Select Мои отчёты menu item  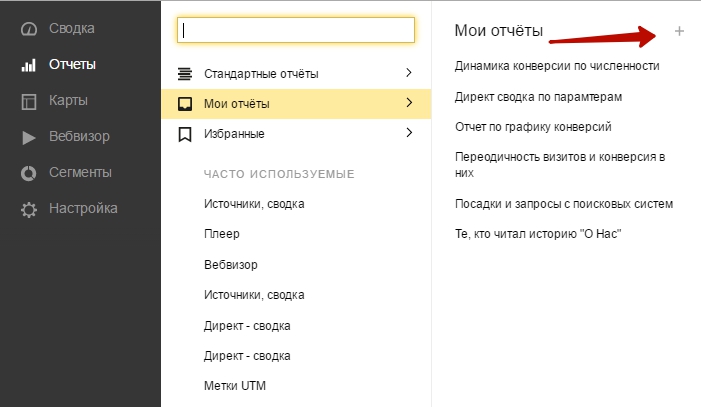coord(296,104)
